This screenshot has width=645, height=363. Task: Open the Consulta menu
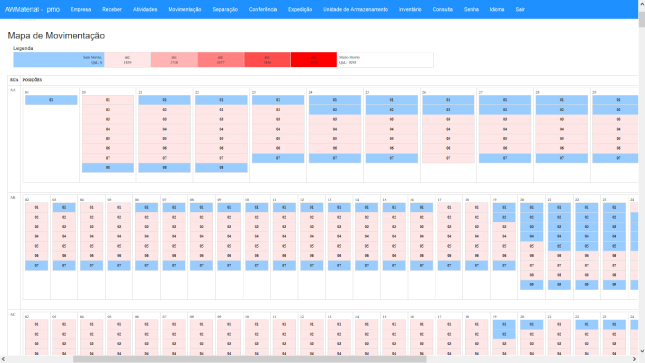[443, 9]
